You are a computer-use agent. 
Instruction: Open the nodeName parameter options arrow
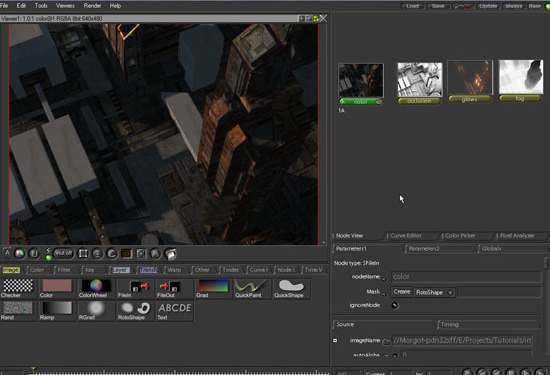click(x=384, y=280)
